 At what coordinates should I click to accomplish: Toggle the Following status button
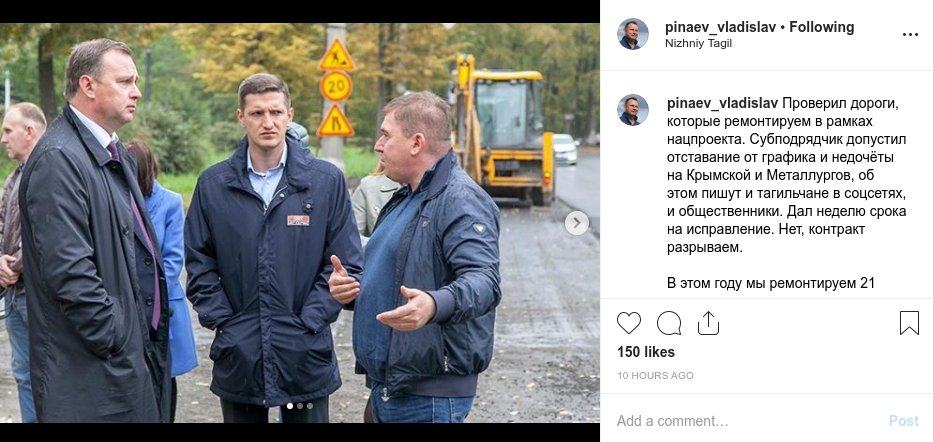(822, 27)
